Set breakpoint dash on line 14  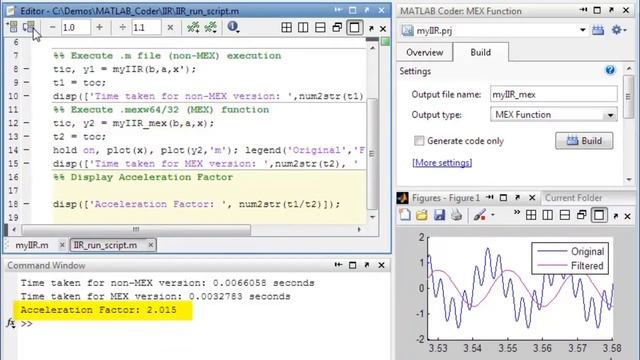(27, 150)
